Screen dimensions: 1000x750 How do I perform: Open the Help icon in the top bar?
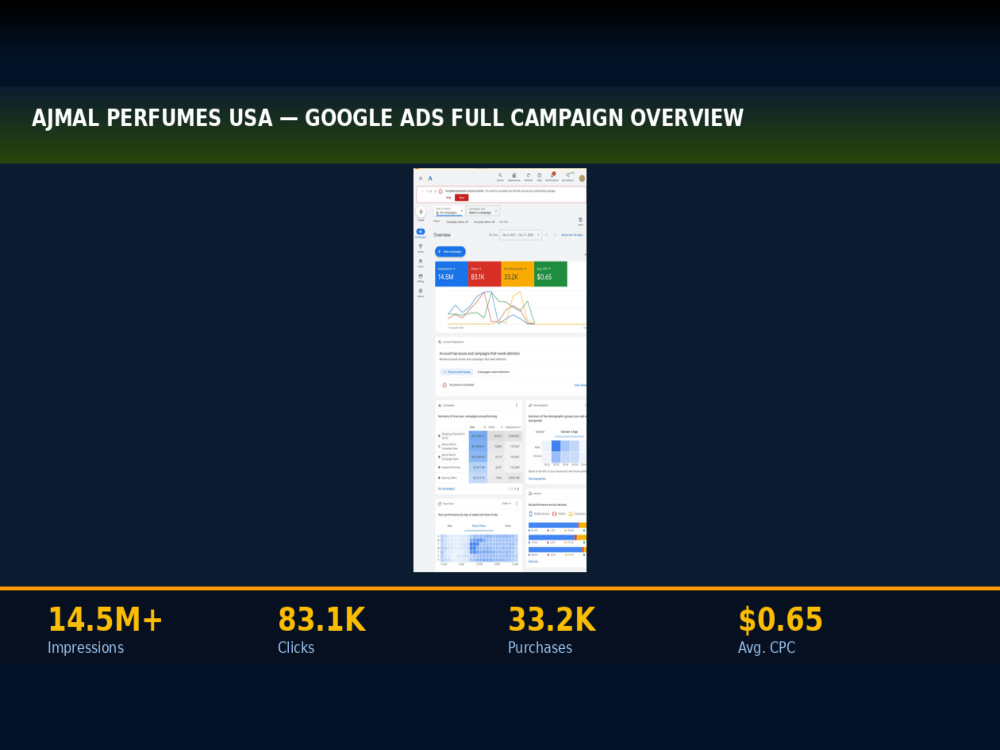tap(539, 177)
